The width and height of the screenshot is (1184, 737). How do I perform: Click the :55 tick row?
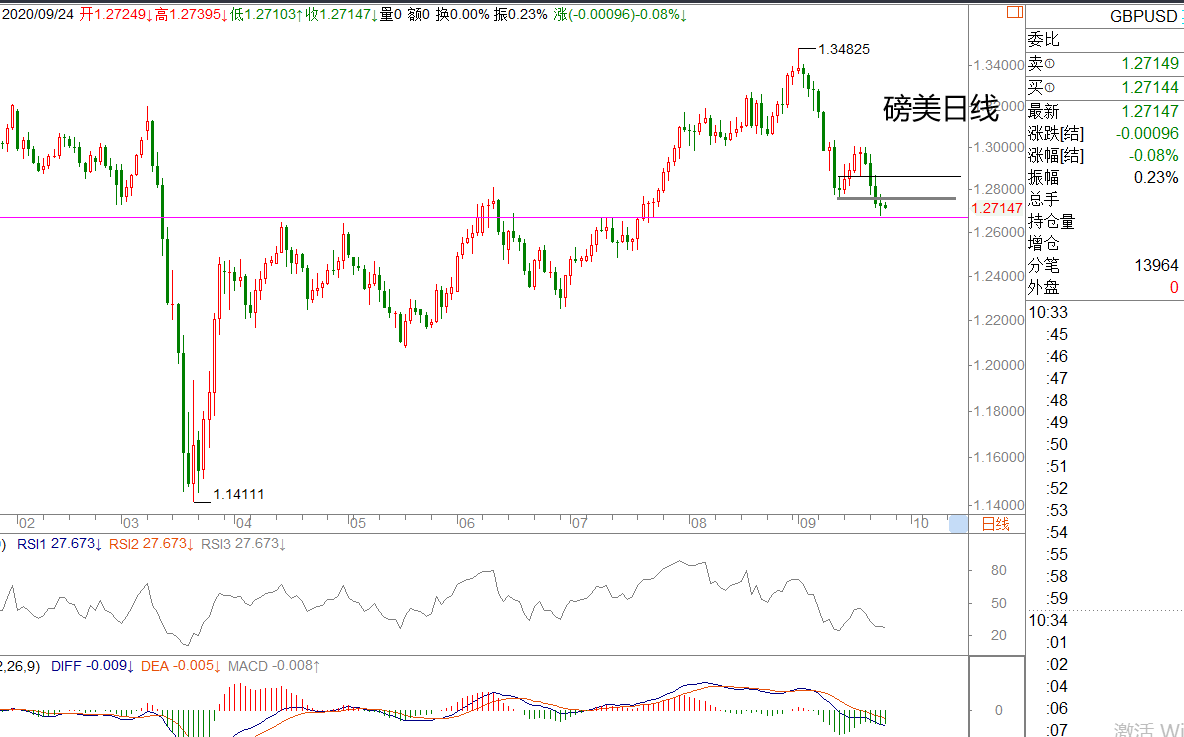1057,554
